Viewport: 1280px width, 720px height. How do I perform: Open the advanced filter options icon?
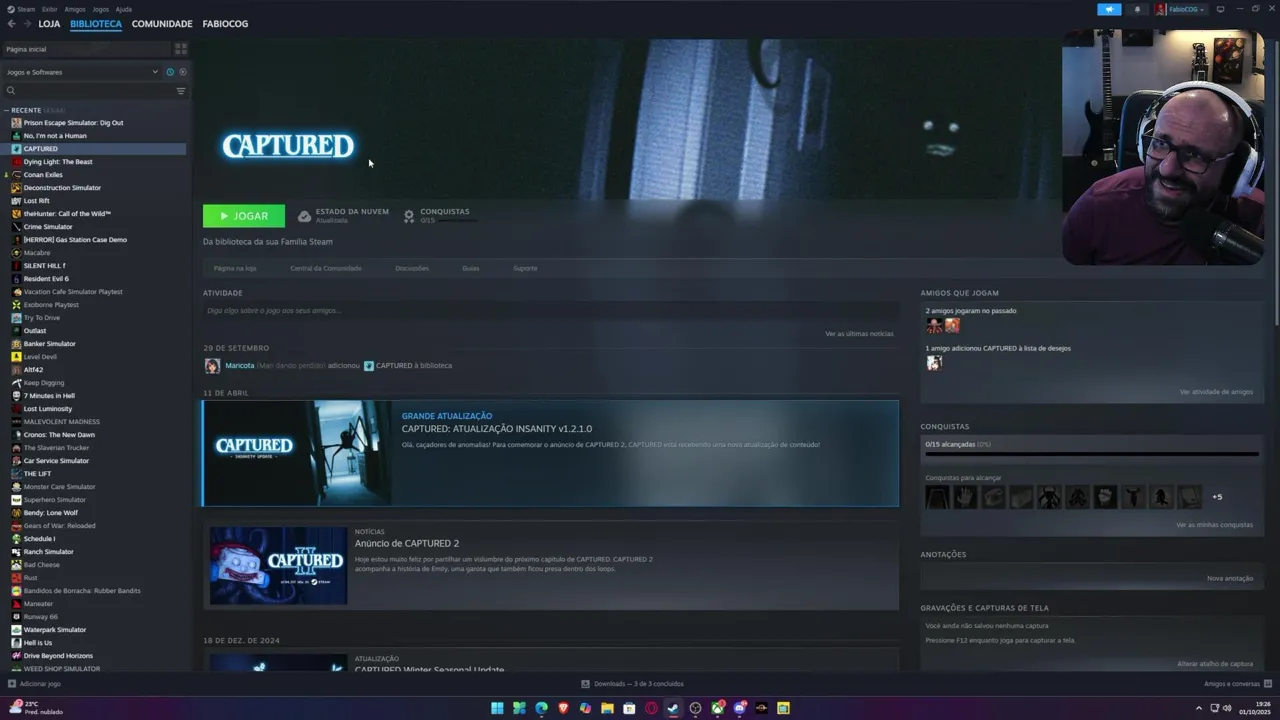pyautogui.click(x=181, y=91)
